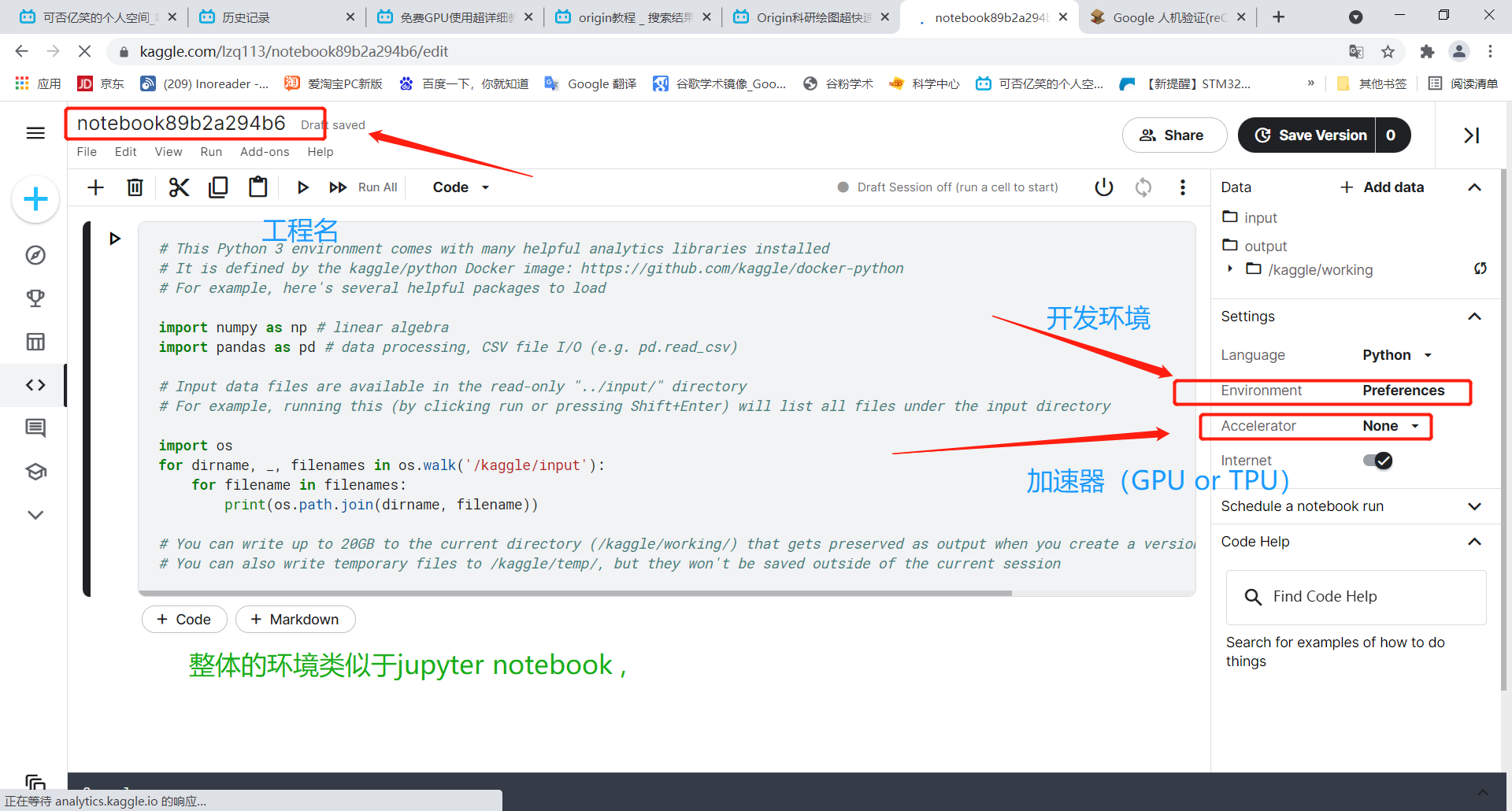The height and width of the screenshot is (811, 1512).
Task: Open the Kaggle hamburger menu
Action: coord(35,133)
